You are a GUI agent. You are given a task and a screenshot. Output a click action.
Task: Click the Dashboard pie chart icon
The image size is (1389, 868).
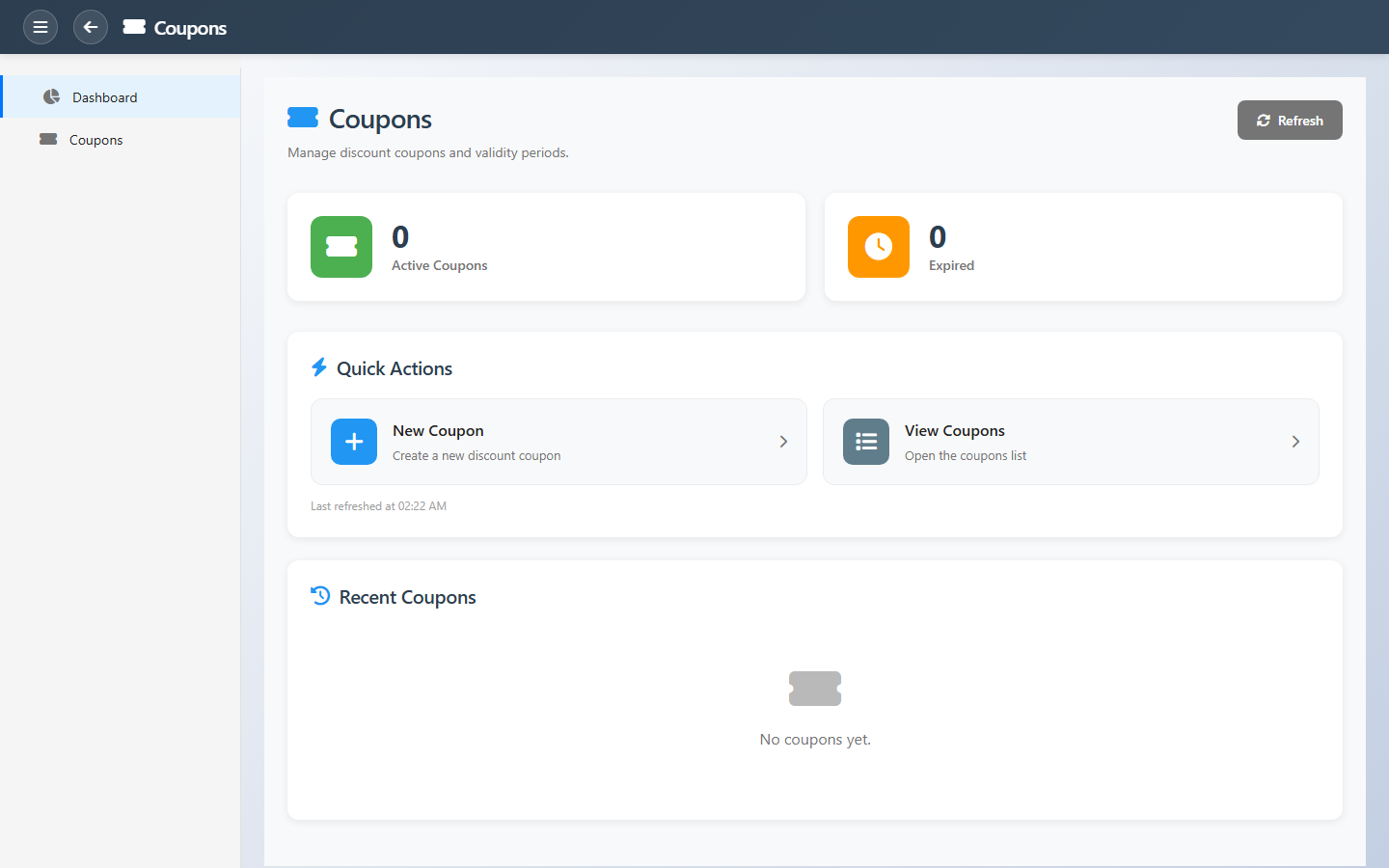(51, 97)
